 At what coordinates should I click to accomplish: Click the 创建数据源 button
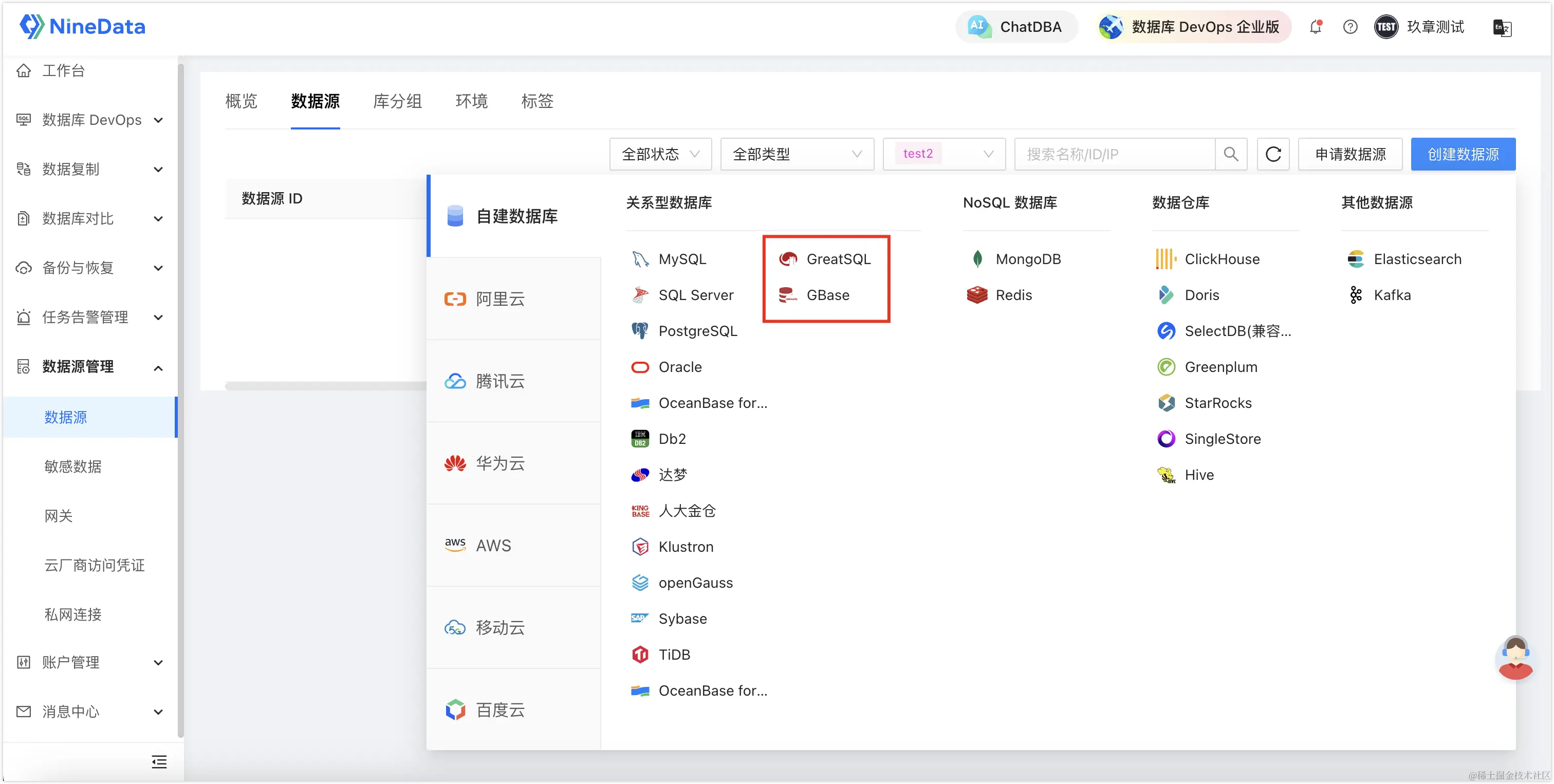coord(1463,155)
